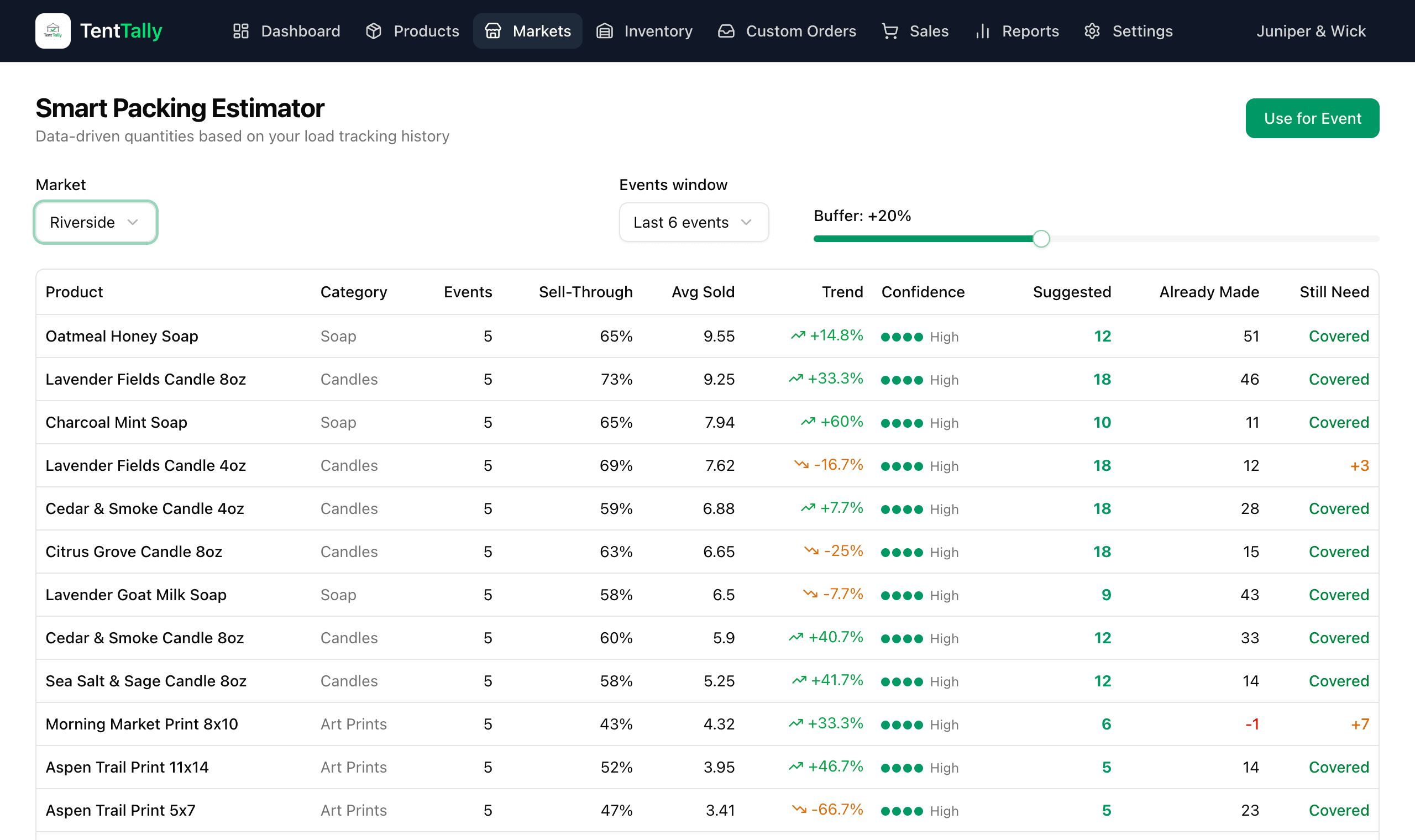Click the +60% trend value
Image resolution: width=1415 pixels, height=840 pixels.
842,422
